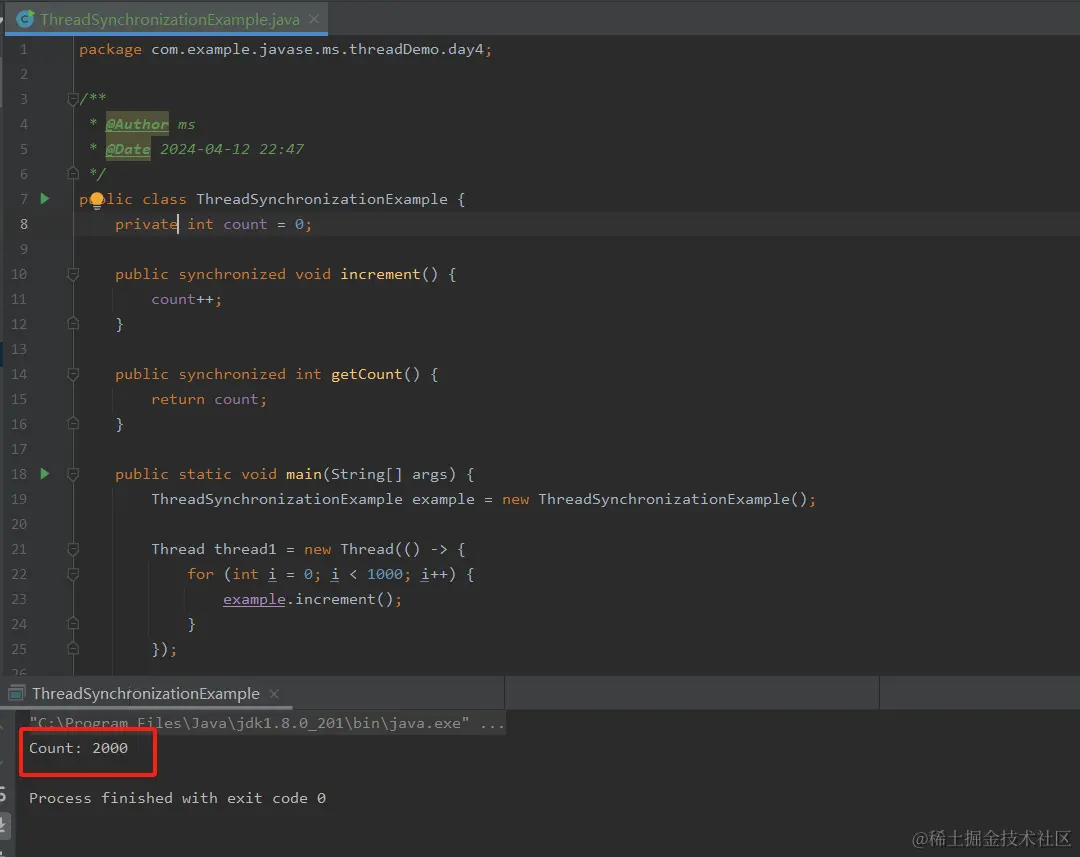
Task: Click line number 23 in the gutter
Action: [x=19, y=599]
